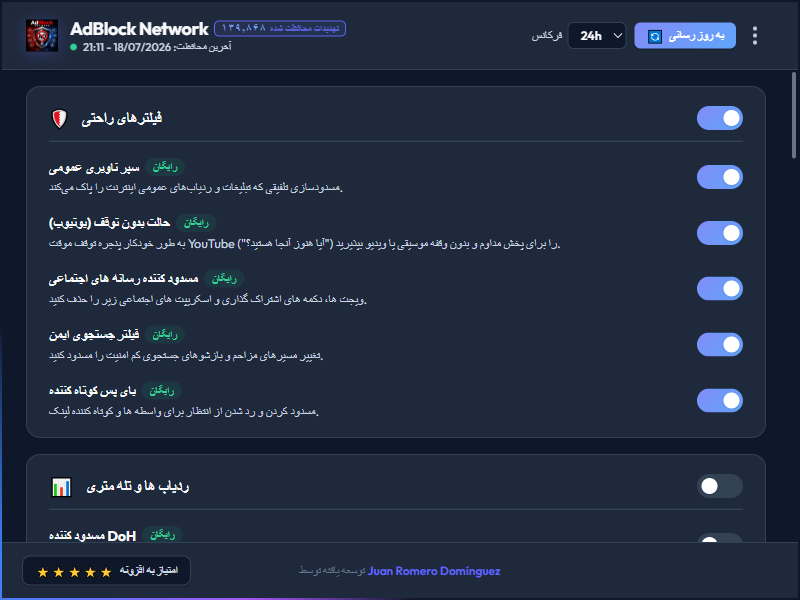Viewport: 800px width, 600px height.
Task: Rate with the second star
Action: click(x=59, y=572)
